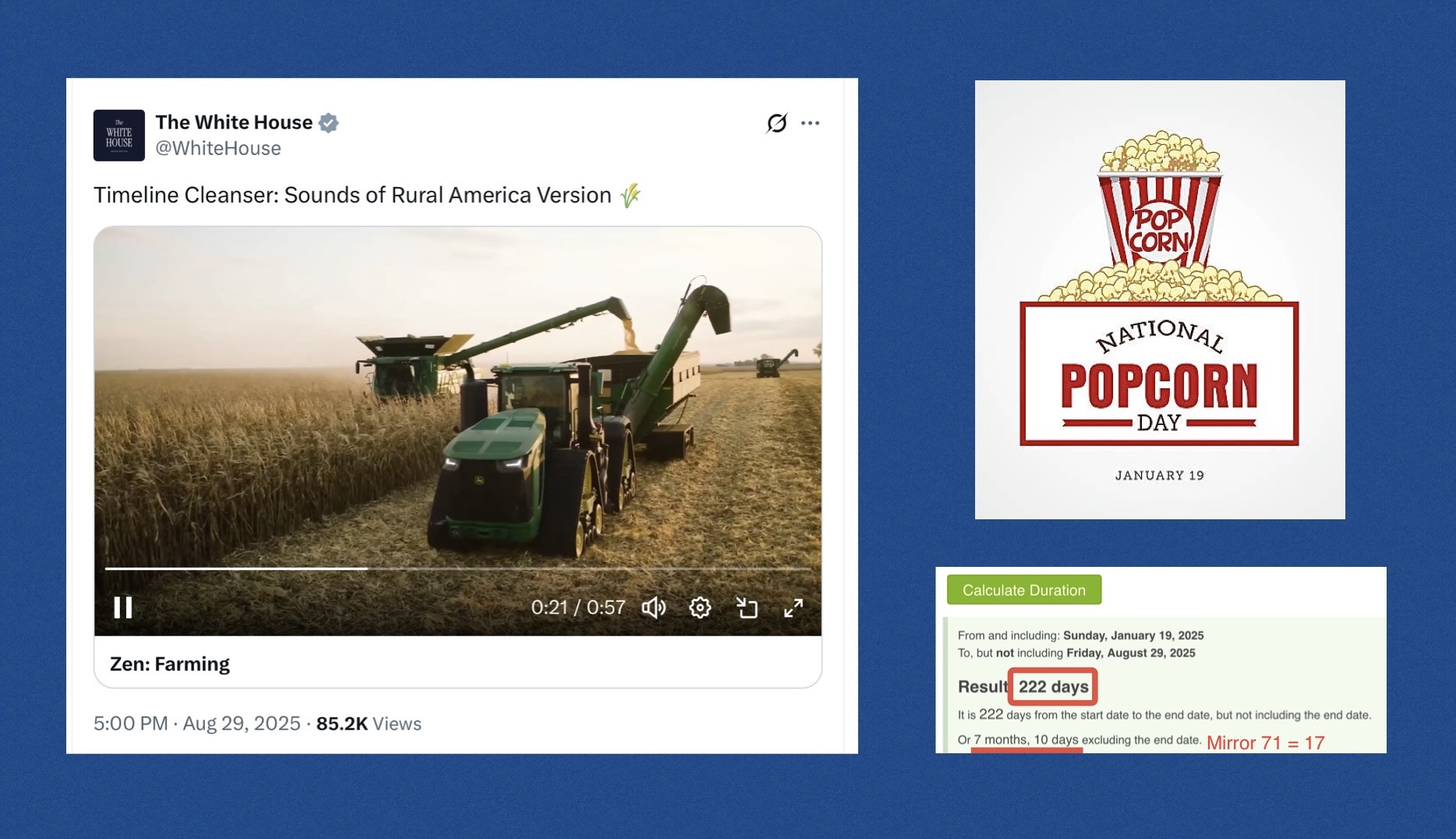Mute the video with speaker icon
Image resolution: width=1456 pixels, height=839 pixels.
coord(653,607)
